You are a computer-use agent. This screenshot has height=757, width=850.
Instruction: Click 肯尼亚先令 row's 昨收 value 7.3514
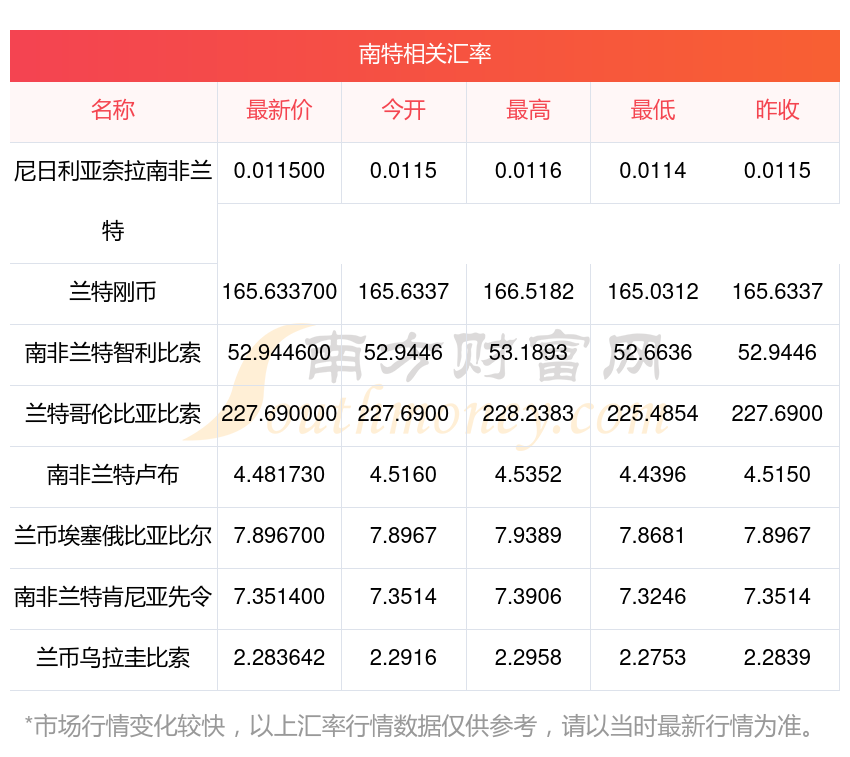(x=777, y=597)
